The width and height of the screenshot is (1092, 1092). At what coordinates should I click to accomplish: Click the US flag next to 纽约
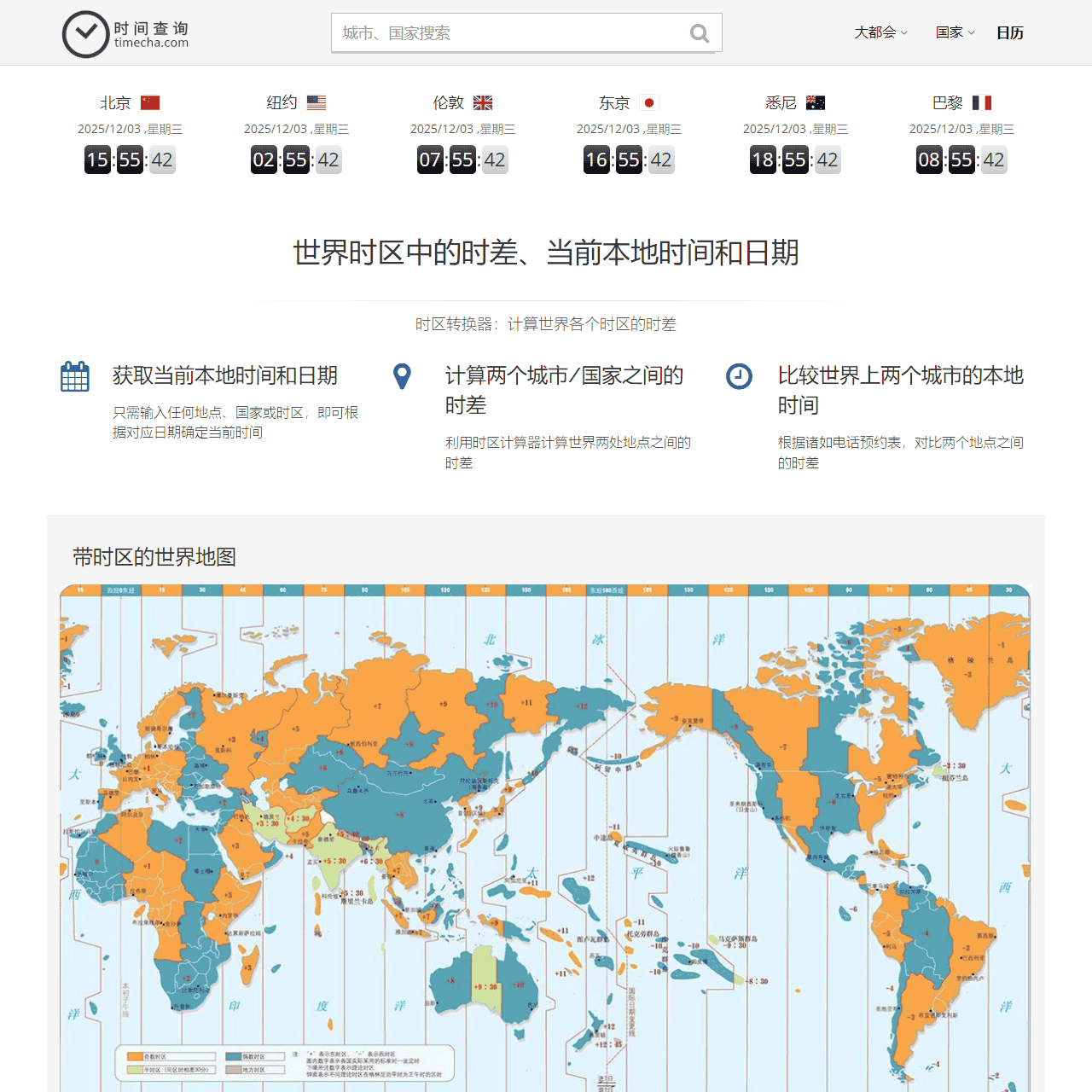(317, 102)
